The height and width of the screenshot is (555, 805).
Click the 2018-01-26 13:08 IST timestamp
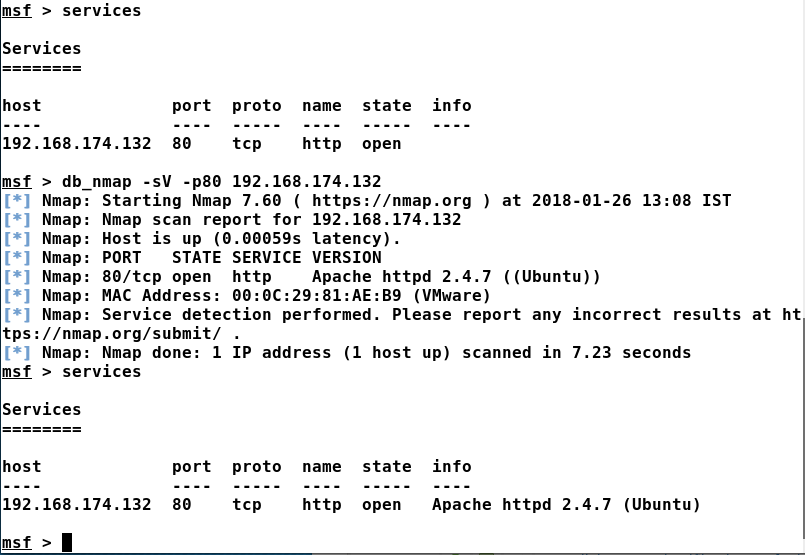point(631,200)
